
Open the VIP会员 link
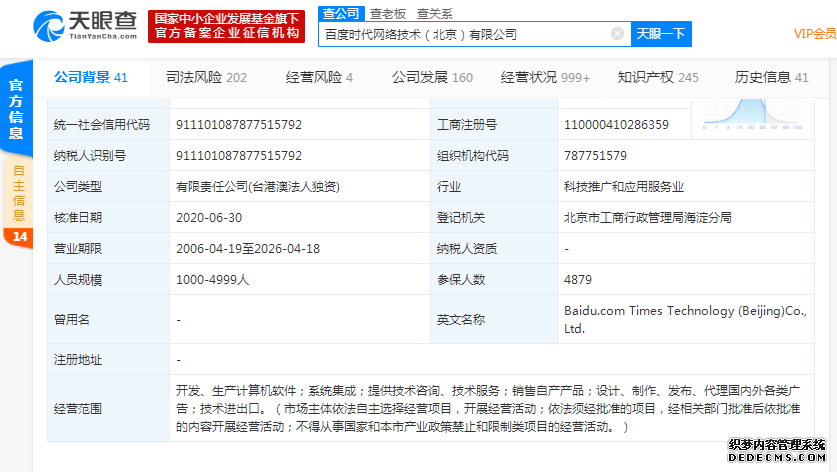click(x=815, y=34)
